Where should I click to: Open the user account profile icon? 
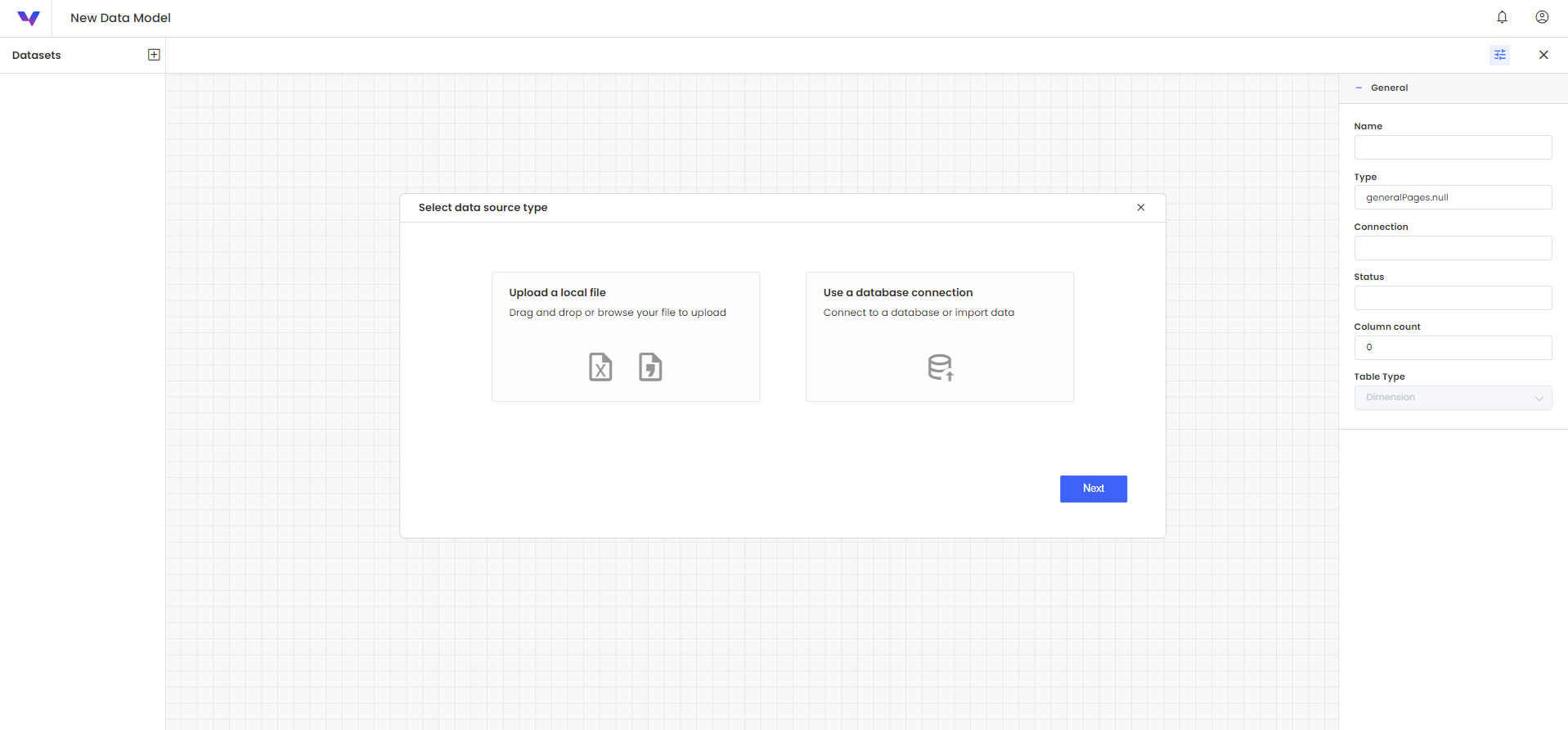pyautogui.click(x=1542, y=17)
